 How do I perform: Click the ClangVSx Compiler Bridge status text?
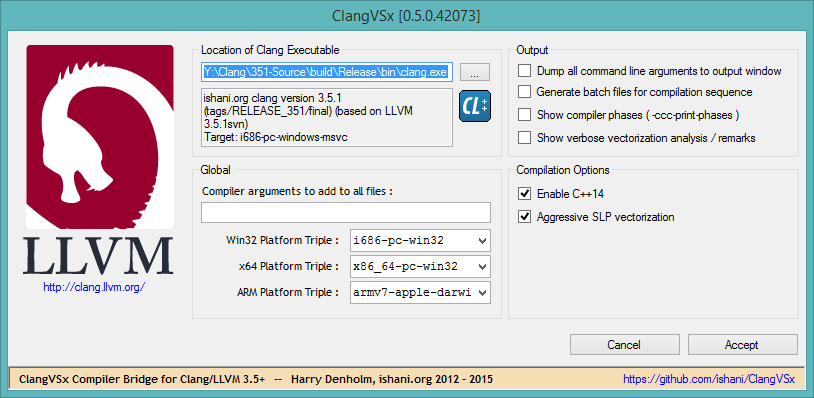point(256,379)
